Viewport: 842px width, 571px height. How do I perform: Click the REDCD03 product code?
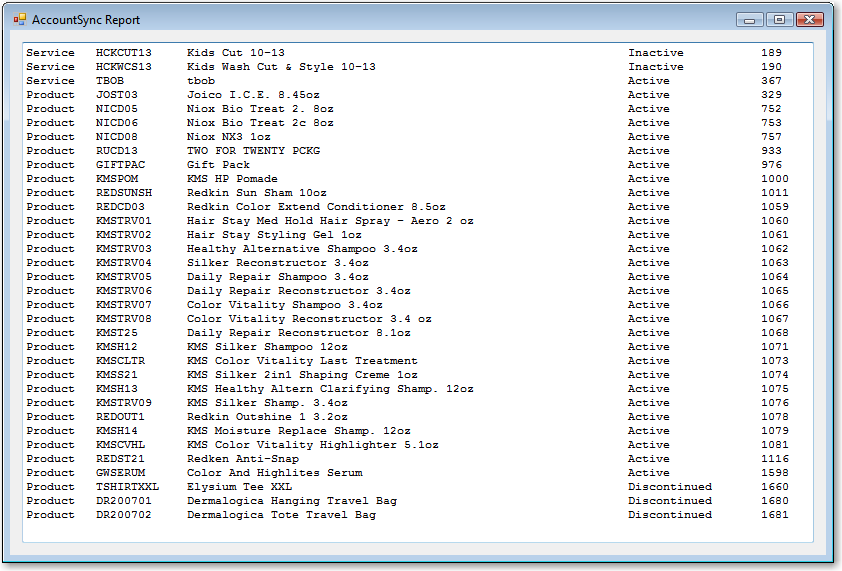120,207
